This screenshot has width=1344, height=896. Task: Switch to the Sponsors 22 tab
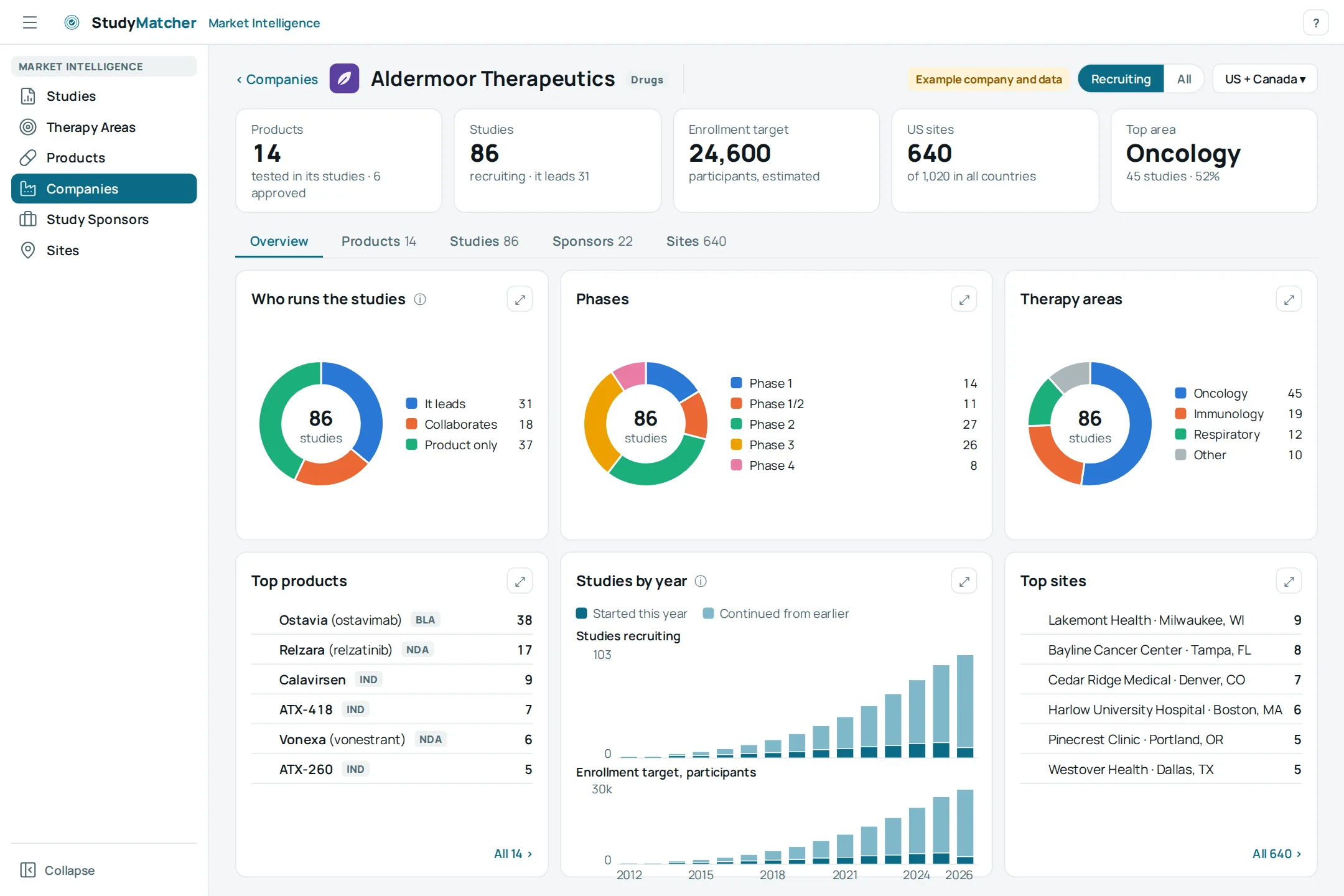[x=592, y=241]
